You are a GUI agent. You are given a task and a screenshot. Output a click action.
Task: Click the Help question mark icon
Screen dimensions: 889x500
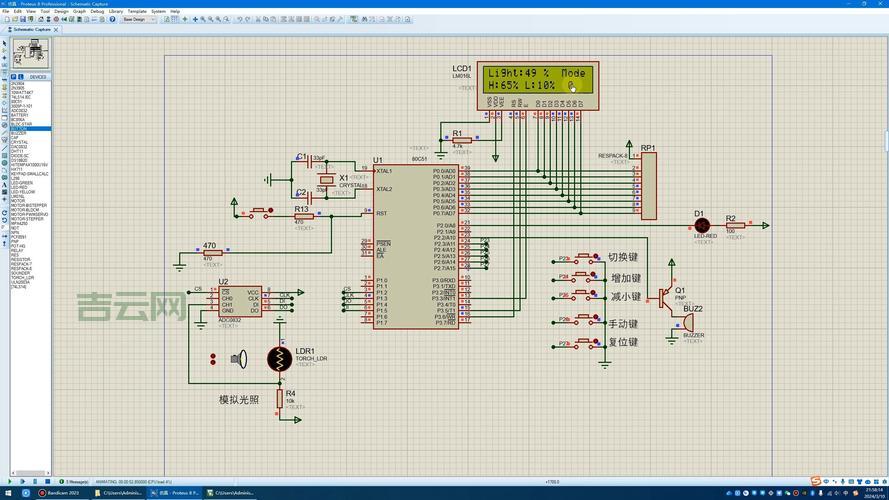point(113,19)
